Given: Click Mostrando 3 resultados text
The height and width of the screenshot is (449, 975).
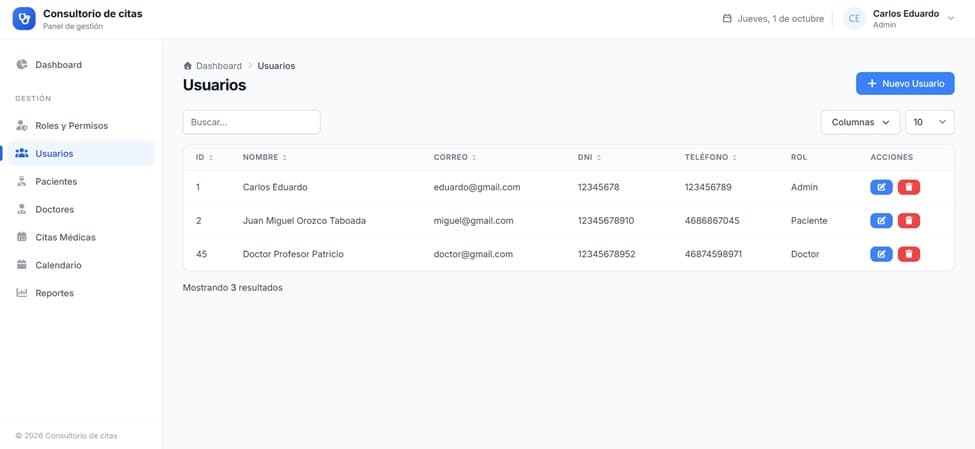Looking at the screenshot, I should pyautogui.click(x=233, y=288).
